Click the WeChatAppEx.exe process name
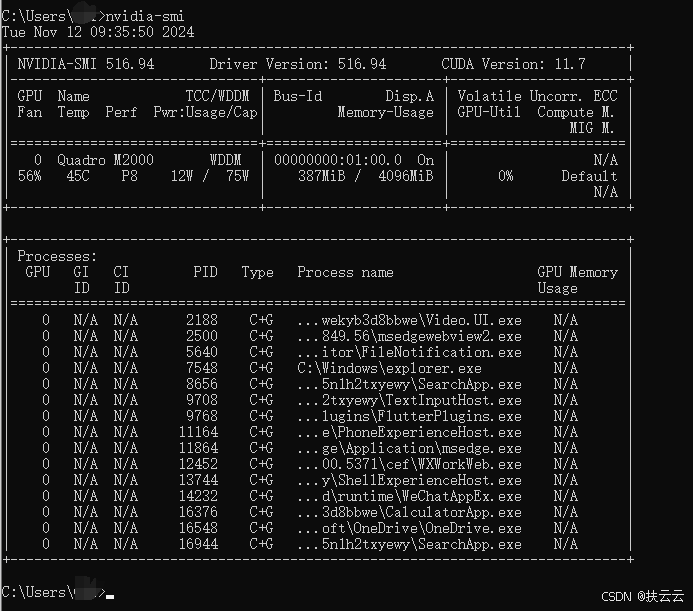 click(409, 496)
